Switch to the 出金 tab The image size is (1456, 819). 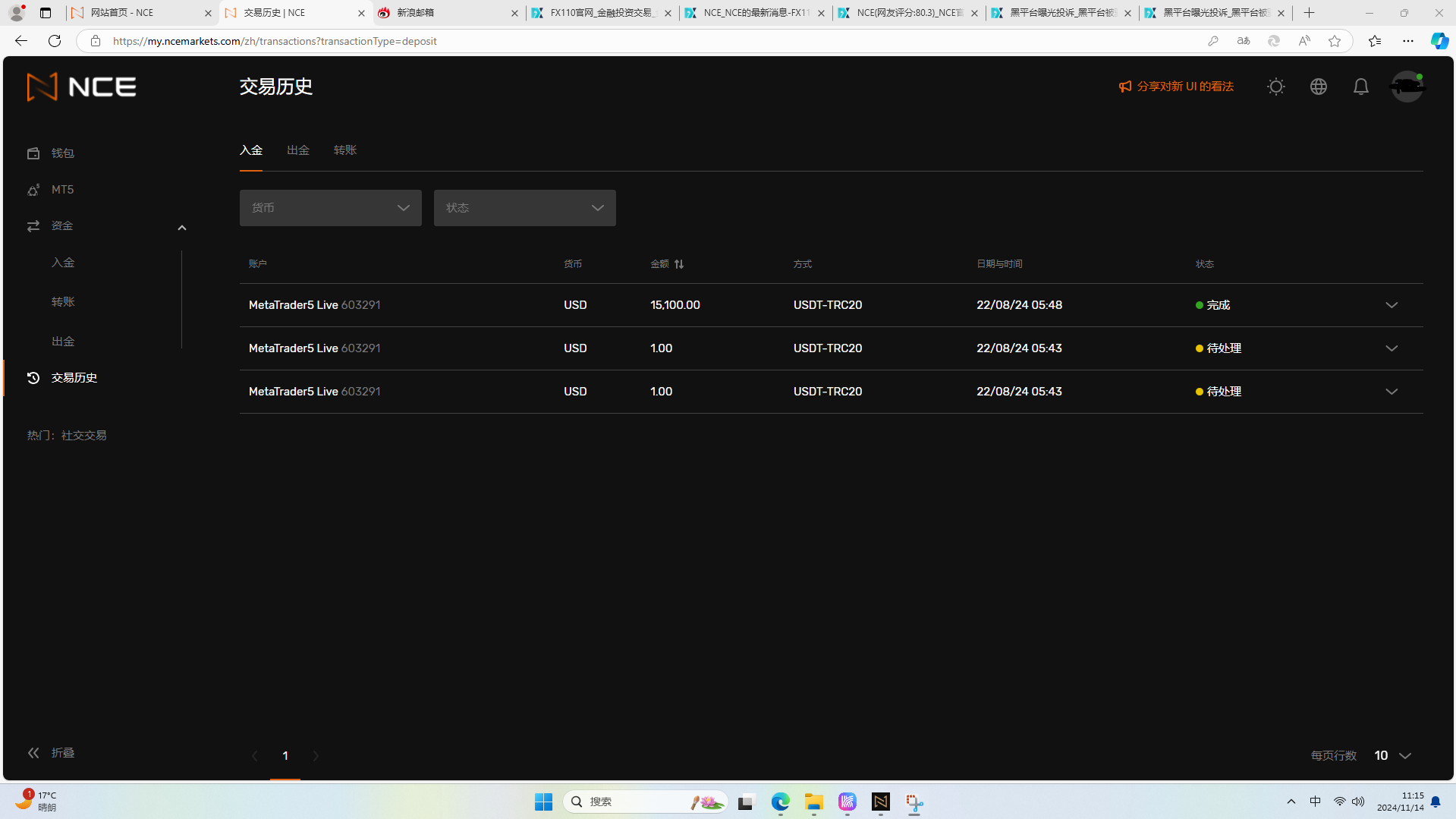(297, 150)
